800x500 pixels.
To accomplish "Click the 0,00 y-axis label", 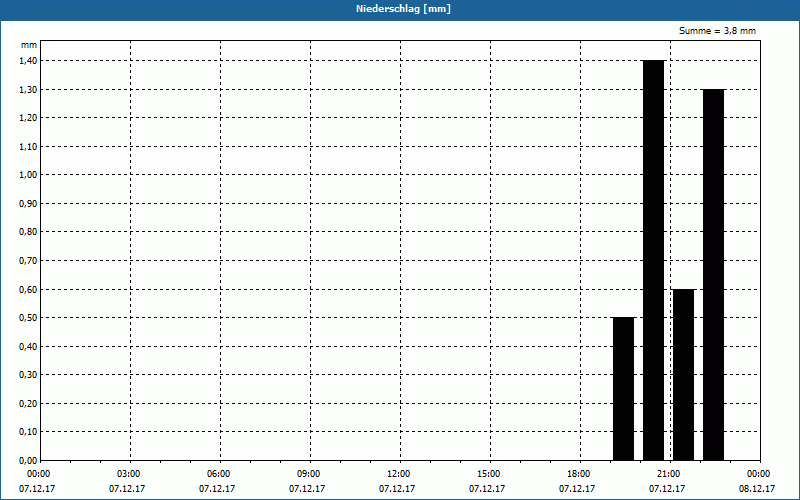I will point(28,460).
